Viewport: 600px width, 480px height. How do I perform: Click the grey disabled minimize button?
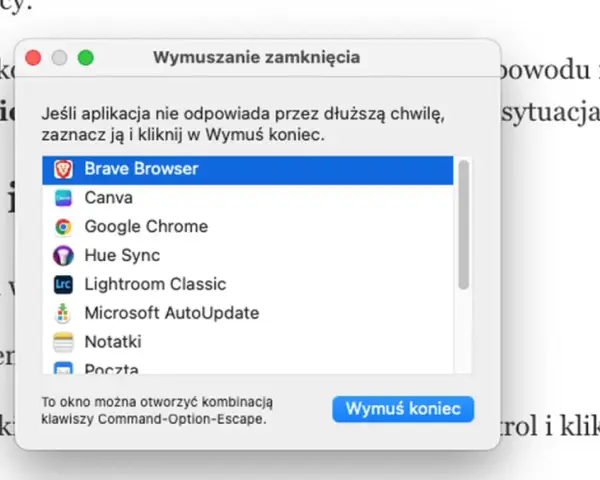[x=59, y=58]
